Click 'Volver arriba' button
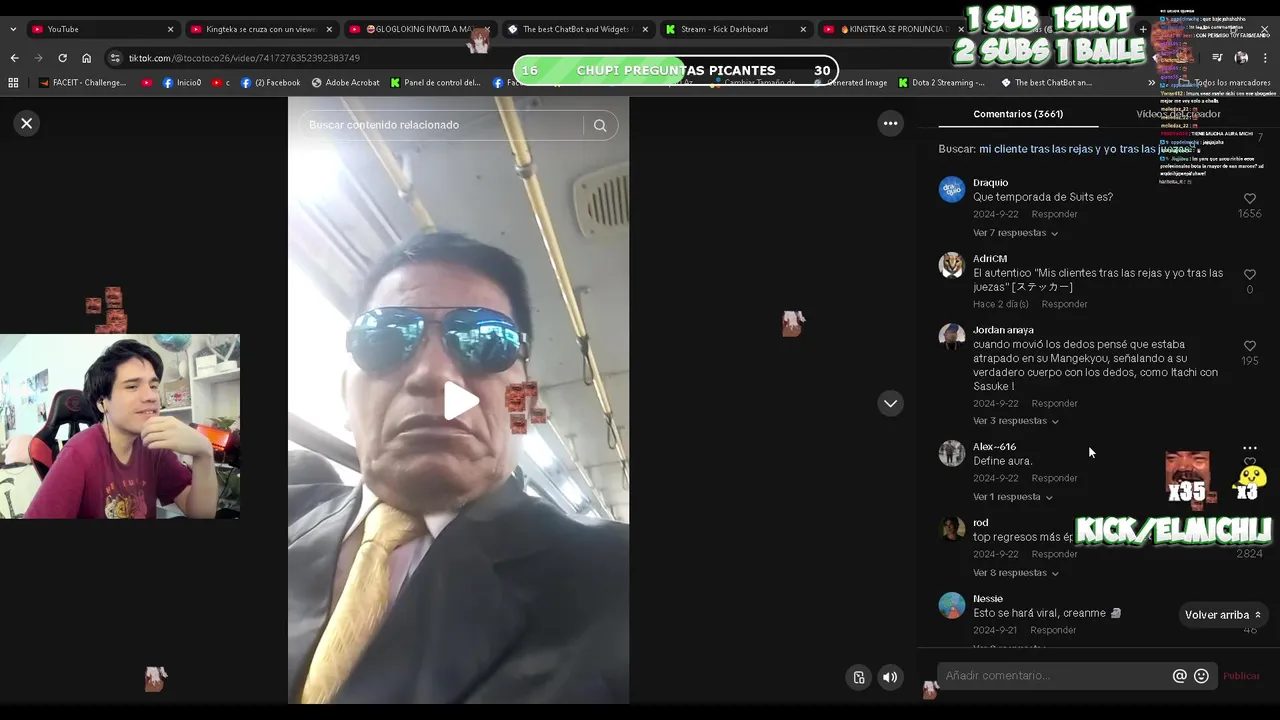 [1222, 615]
